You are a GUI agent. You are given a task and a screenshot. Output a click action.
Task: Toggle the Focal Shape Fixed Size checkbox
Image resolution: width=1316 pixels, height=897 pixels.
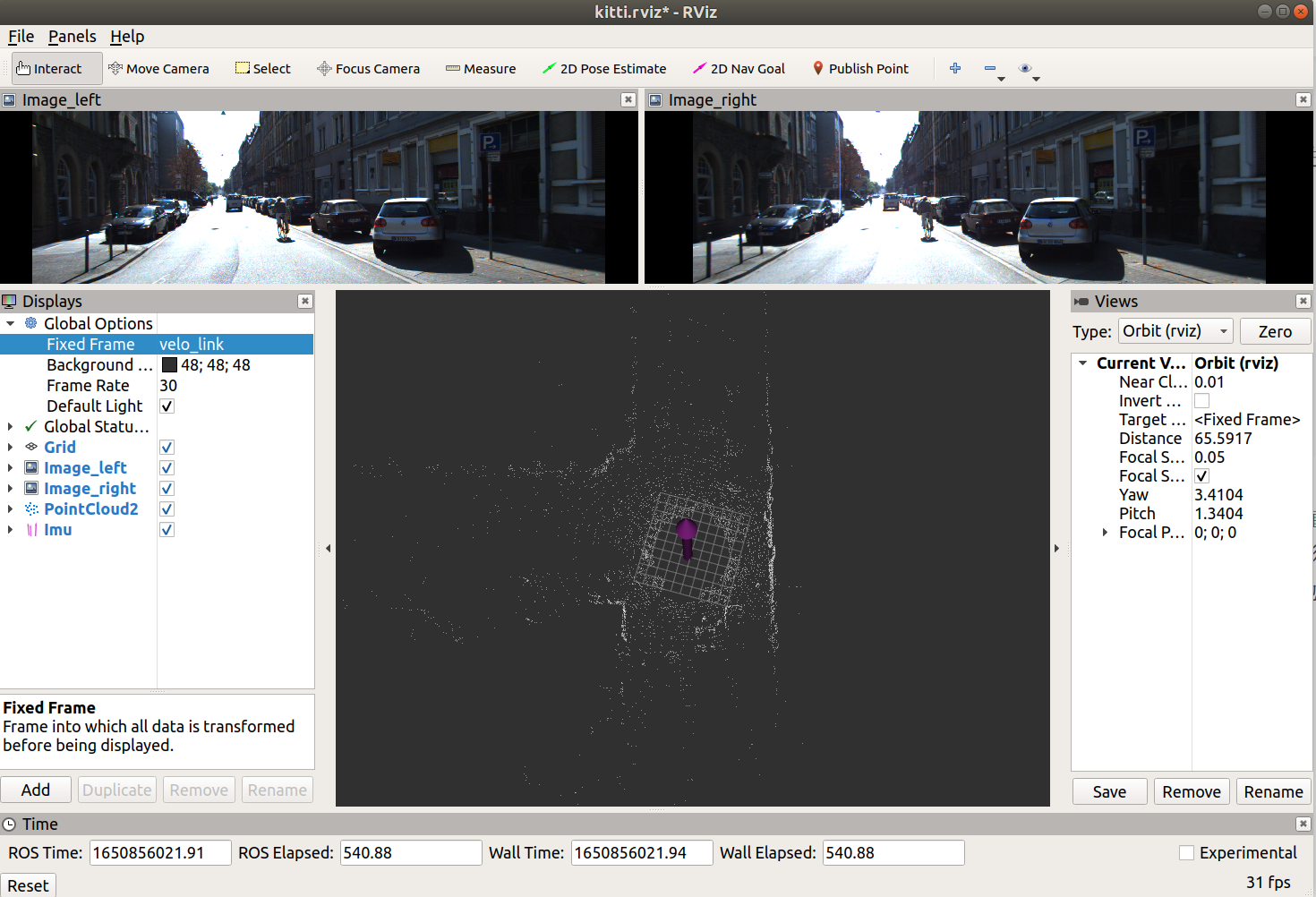pos(1202,476)
